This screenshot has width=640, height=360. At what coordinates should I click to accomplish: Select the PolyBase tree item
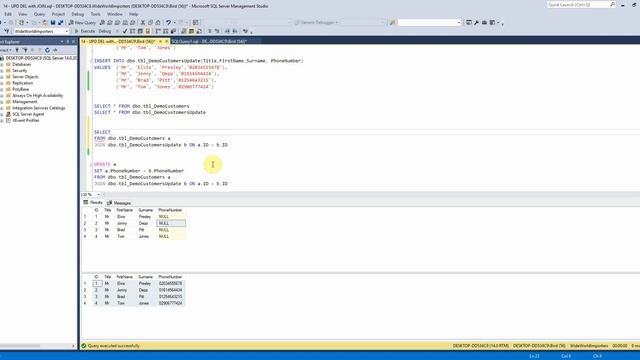tap(20, 89)
